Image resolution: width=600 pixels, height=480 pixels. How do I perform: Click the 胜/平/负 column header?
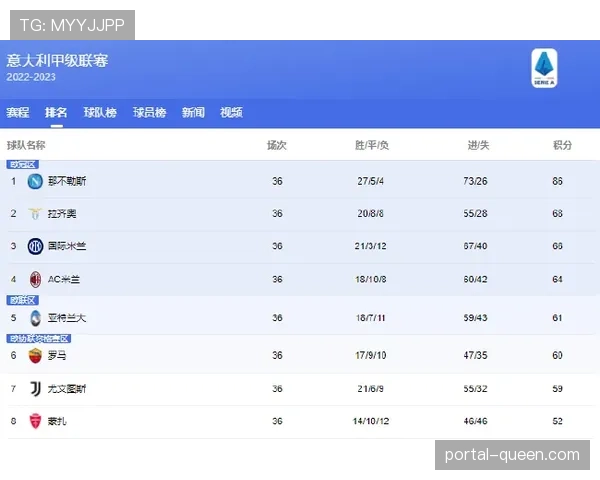click(x=372, y=145)
